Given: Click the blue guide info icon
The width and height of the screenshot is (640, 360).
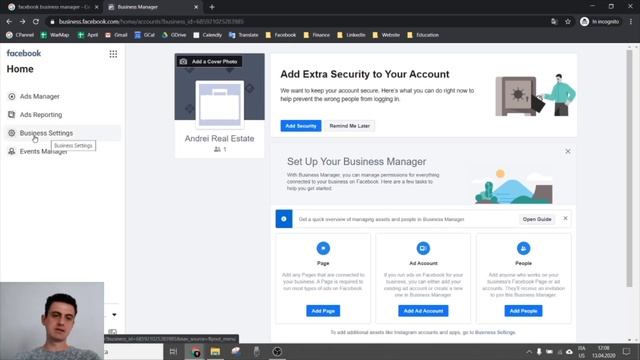Looking at the screenshot, I should click(x=284, y=219).
